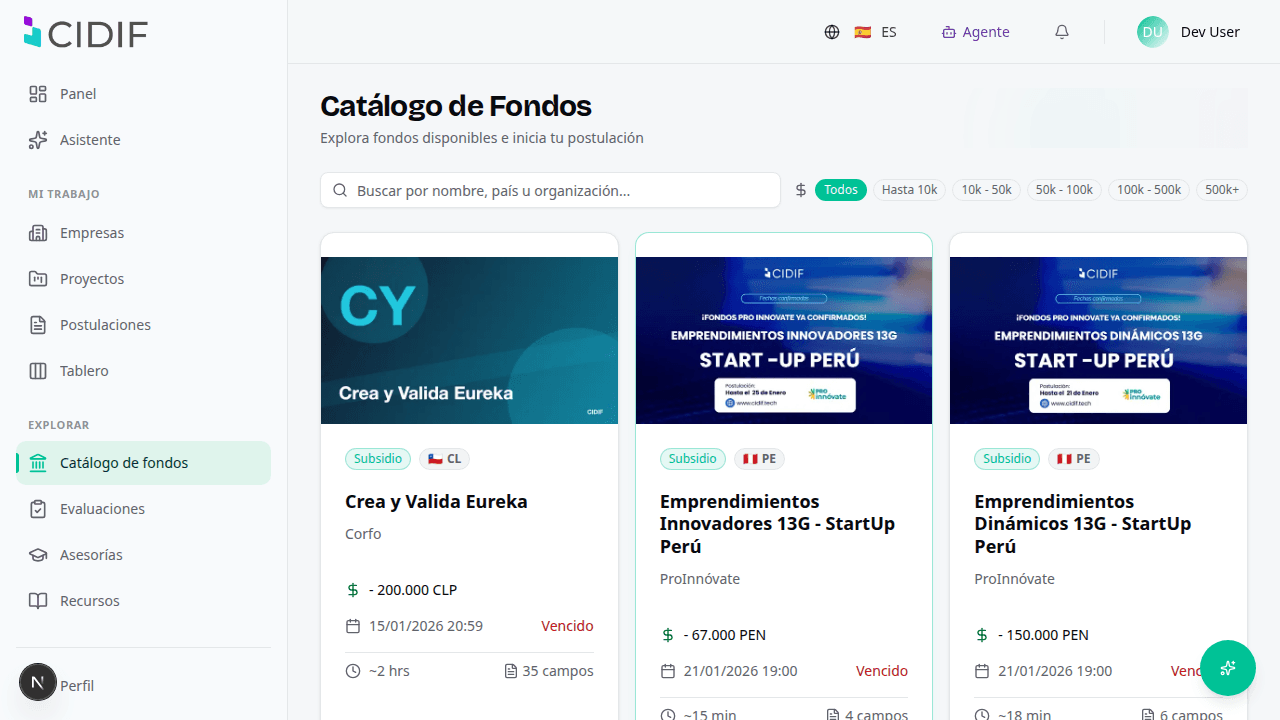The image size is (1280, 720).
Task: Click the CIDIF logo
Action: point(85,32)
